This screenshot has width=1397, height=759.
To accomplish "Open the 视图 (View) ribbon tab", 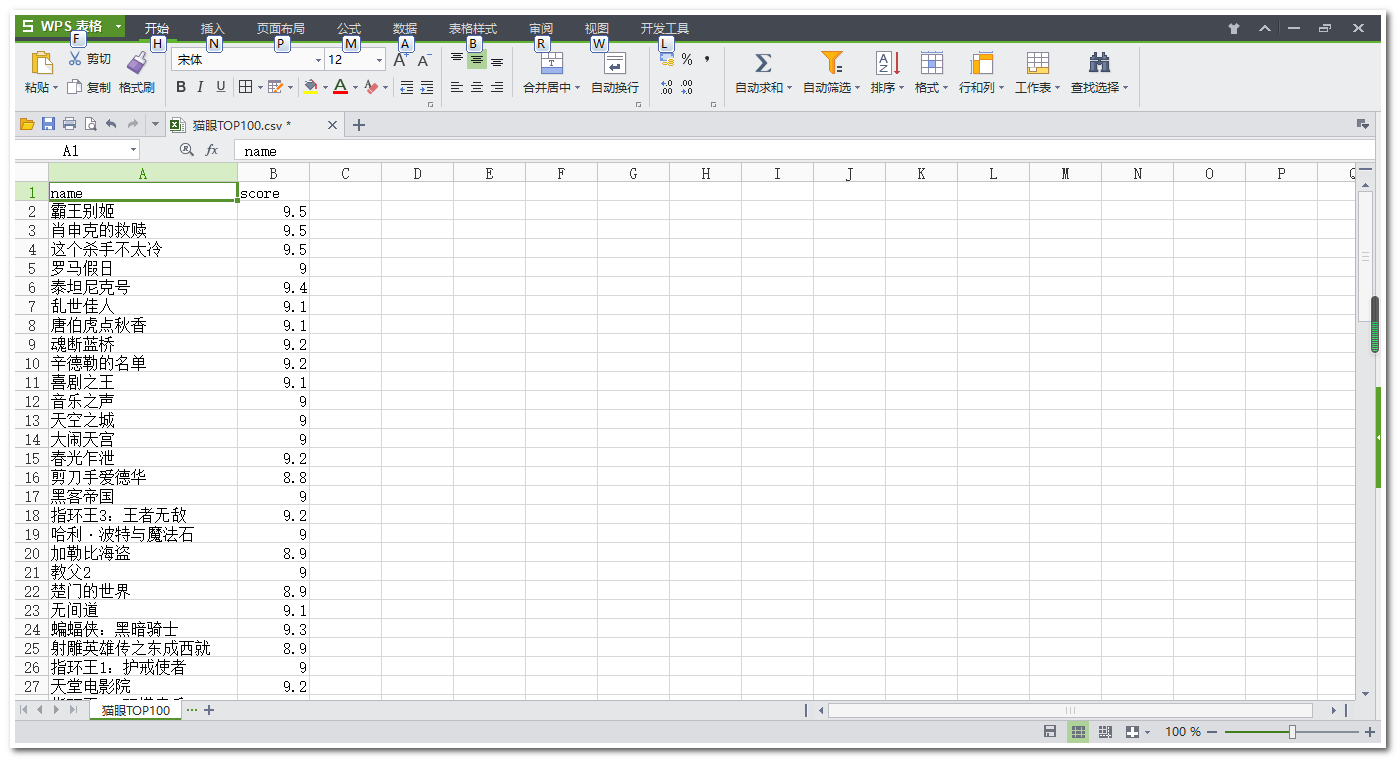I will 597,28.
